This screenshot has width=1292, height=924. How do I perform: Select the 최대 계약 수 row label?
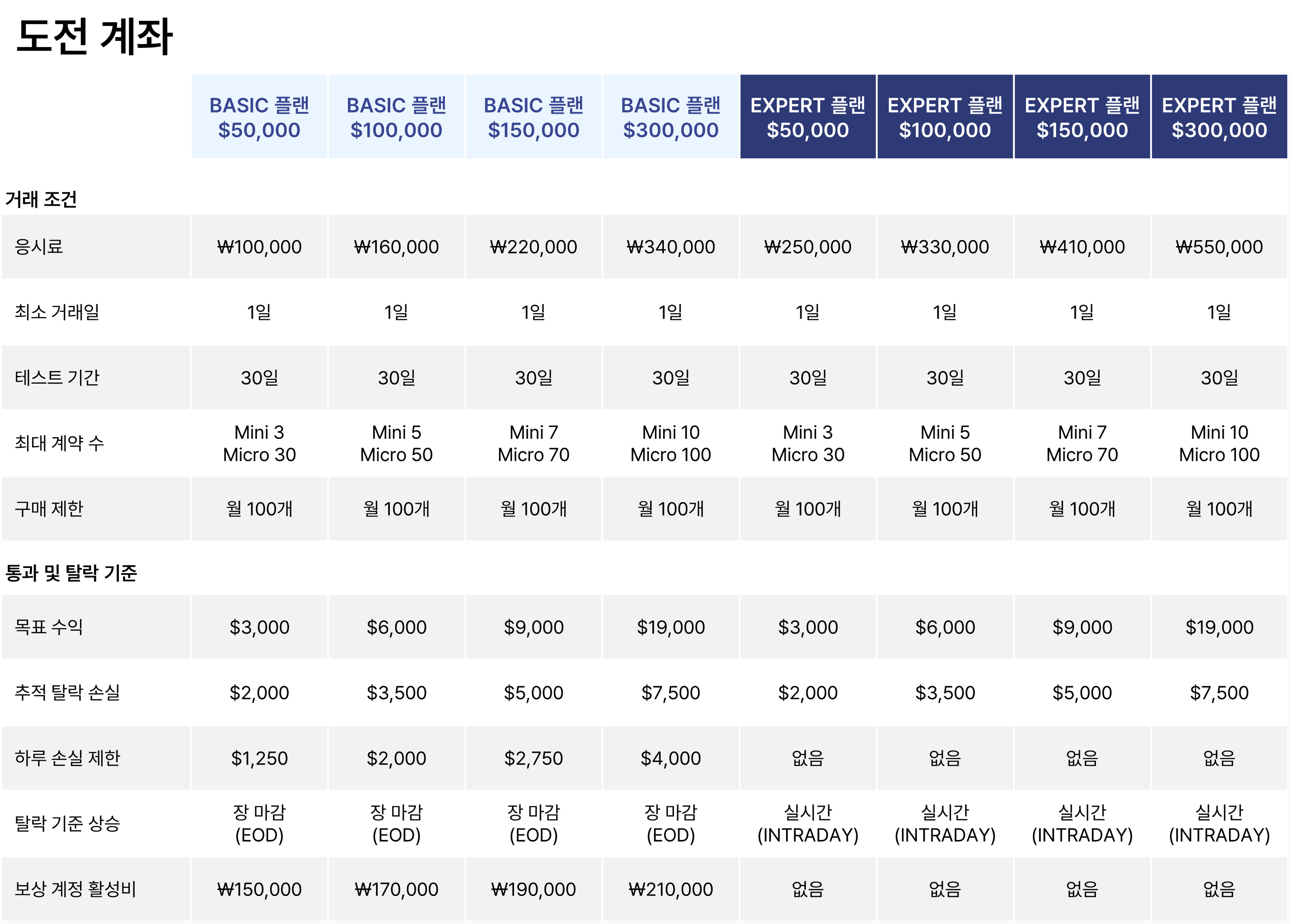pyautogui.click(x=59, y=443)
